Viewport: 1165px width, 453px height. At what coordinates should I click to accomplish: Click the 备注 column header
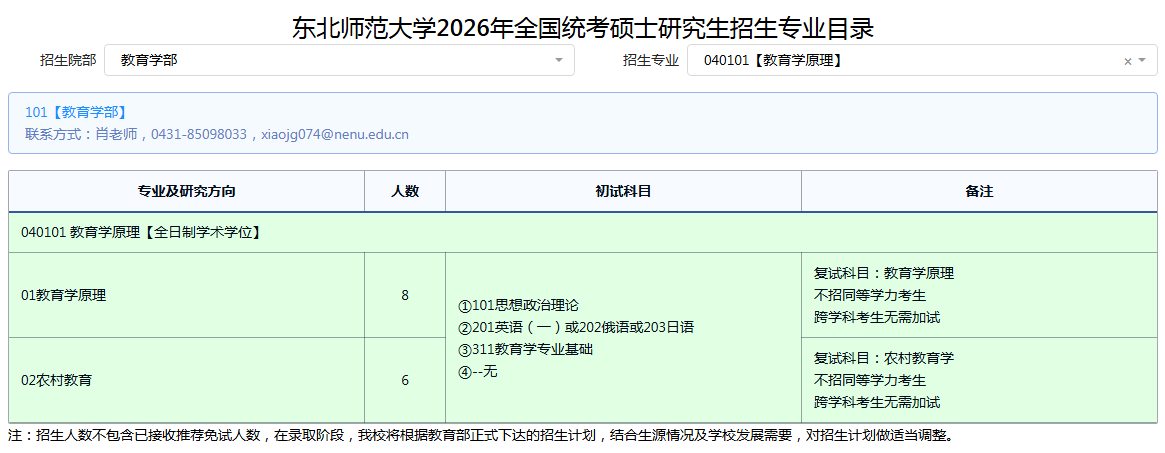click(979, 192)
